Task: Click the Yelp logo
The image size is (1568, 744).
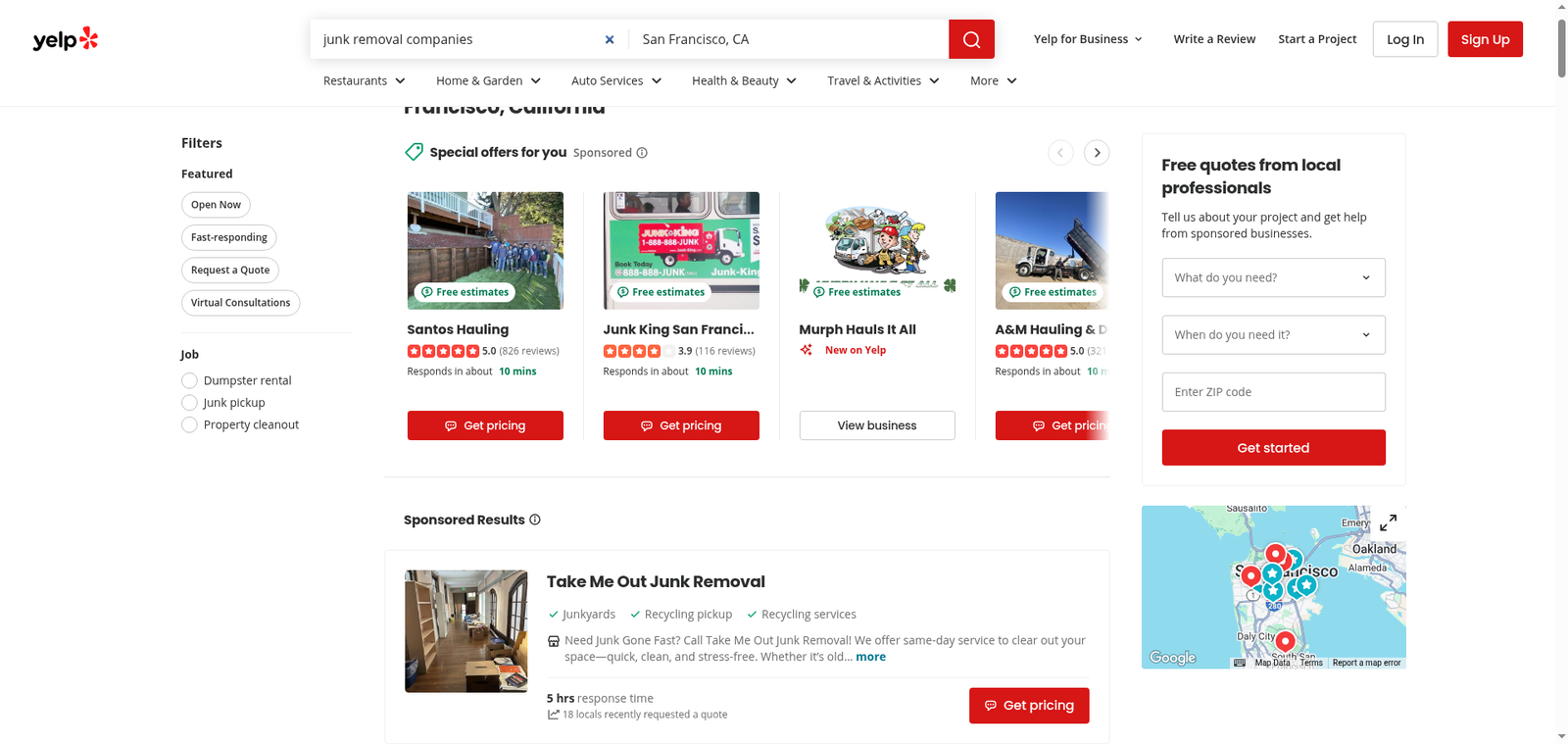Action: click(66, 39)
